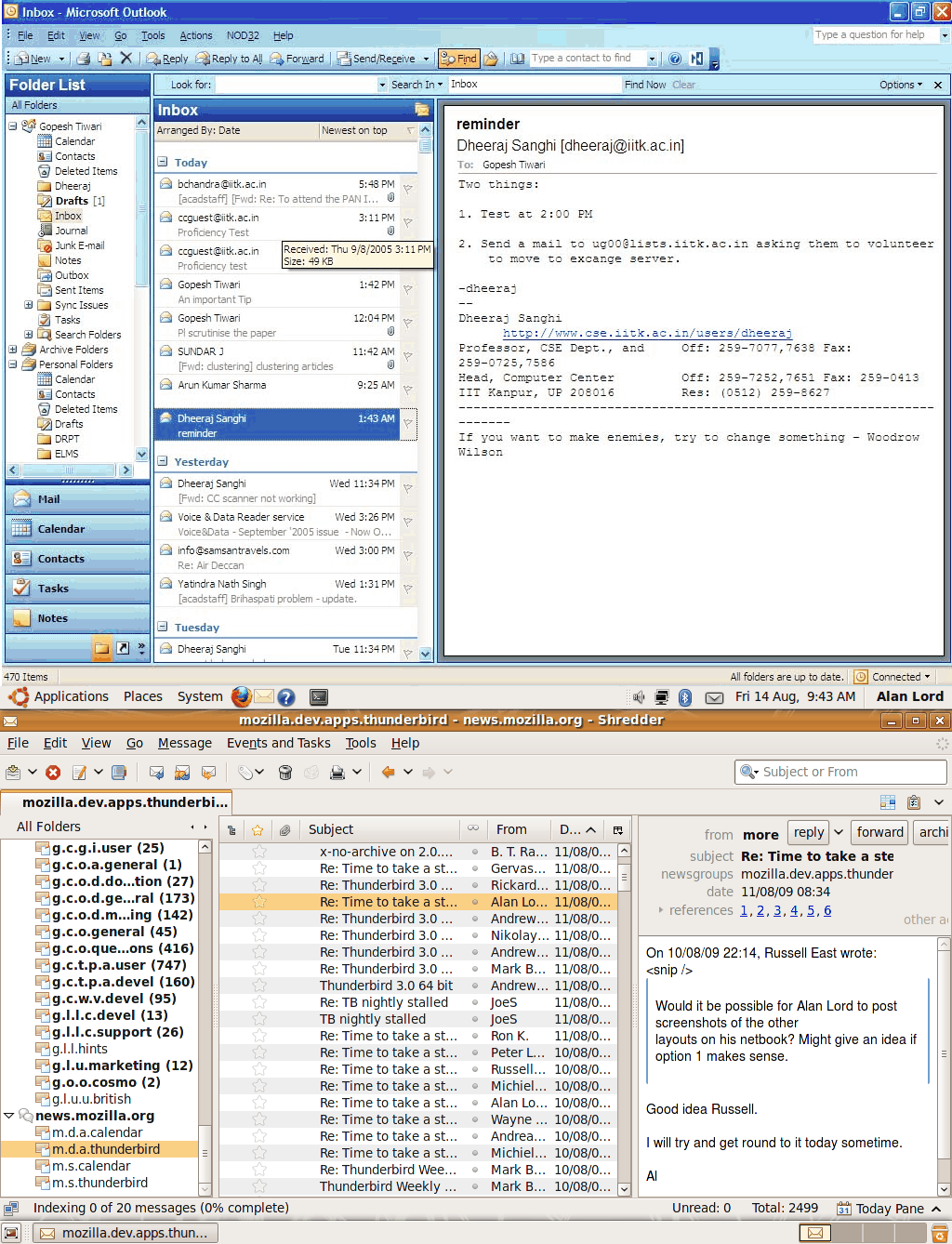952x1244 pixels.
Task: Star the 'x-no-archive on 2.0' message
Action: point(259,852)
